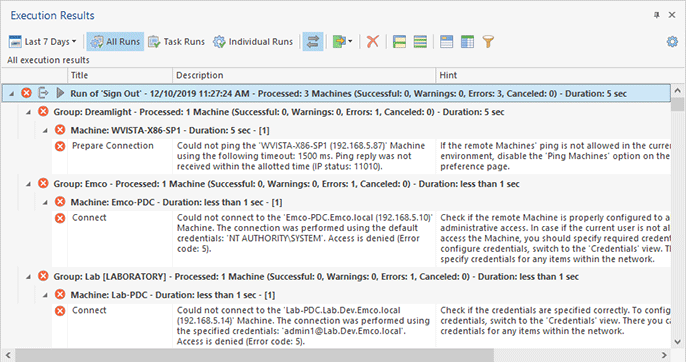Click the sign out icon in run row

(43, 93)
